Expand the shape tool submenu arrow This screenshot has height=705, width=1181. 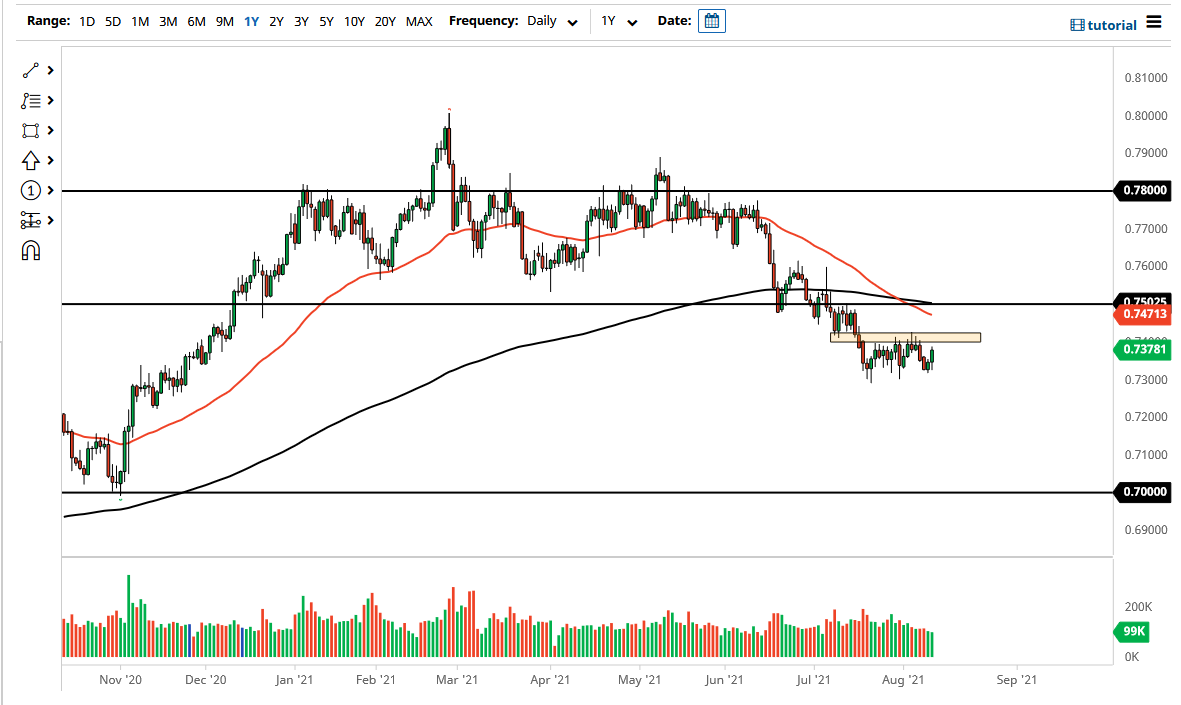click(50, 130)
